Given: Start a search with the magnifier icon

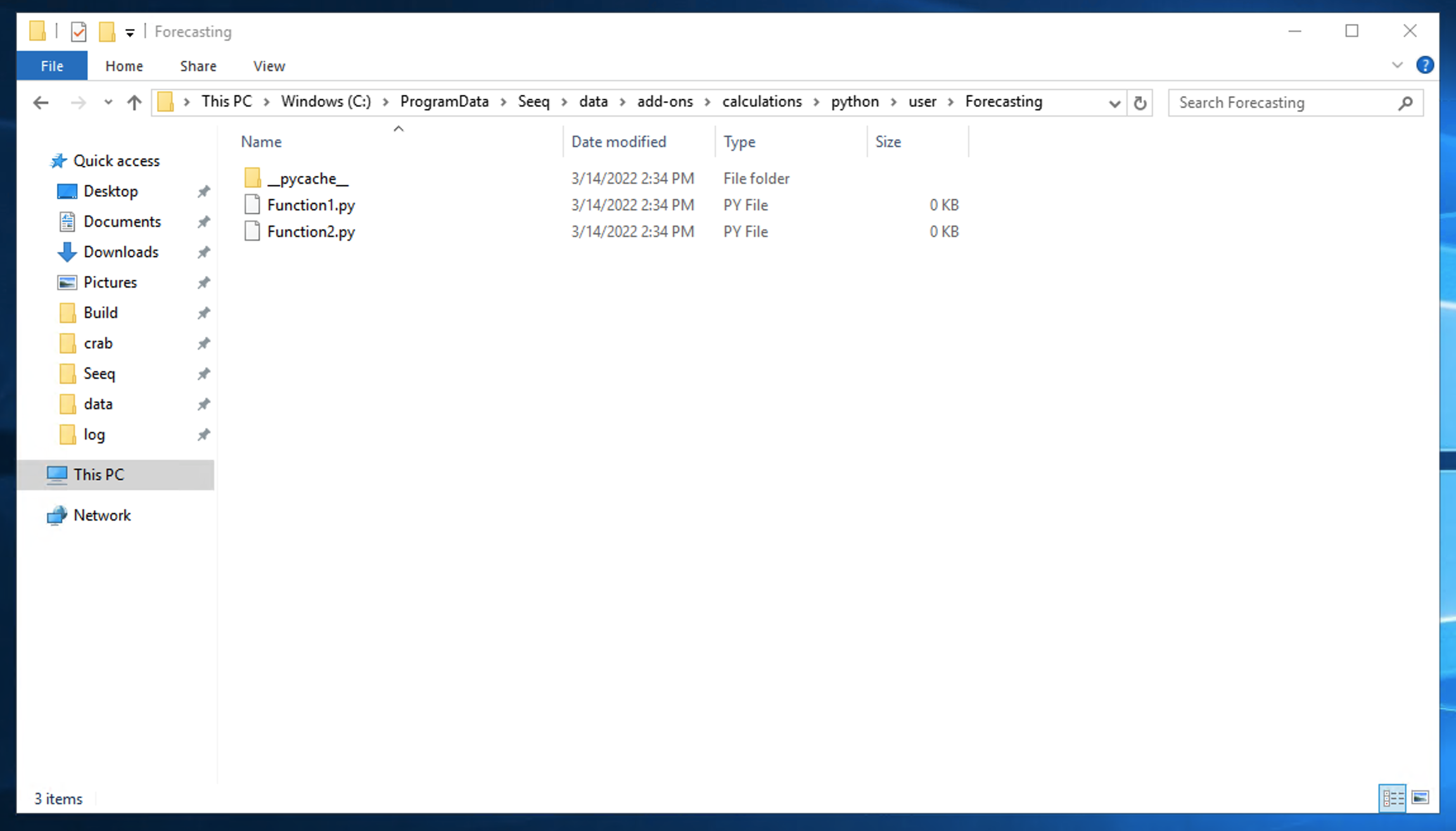Looking at the screenshot, I should click(x=1405, y=102).
